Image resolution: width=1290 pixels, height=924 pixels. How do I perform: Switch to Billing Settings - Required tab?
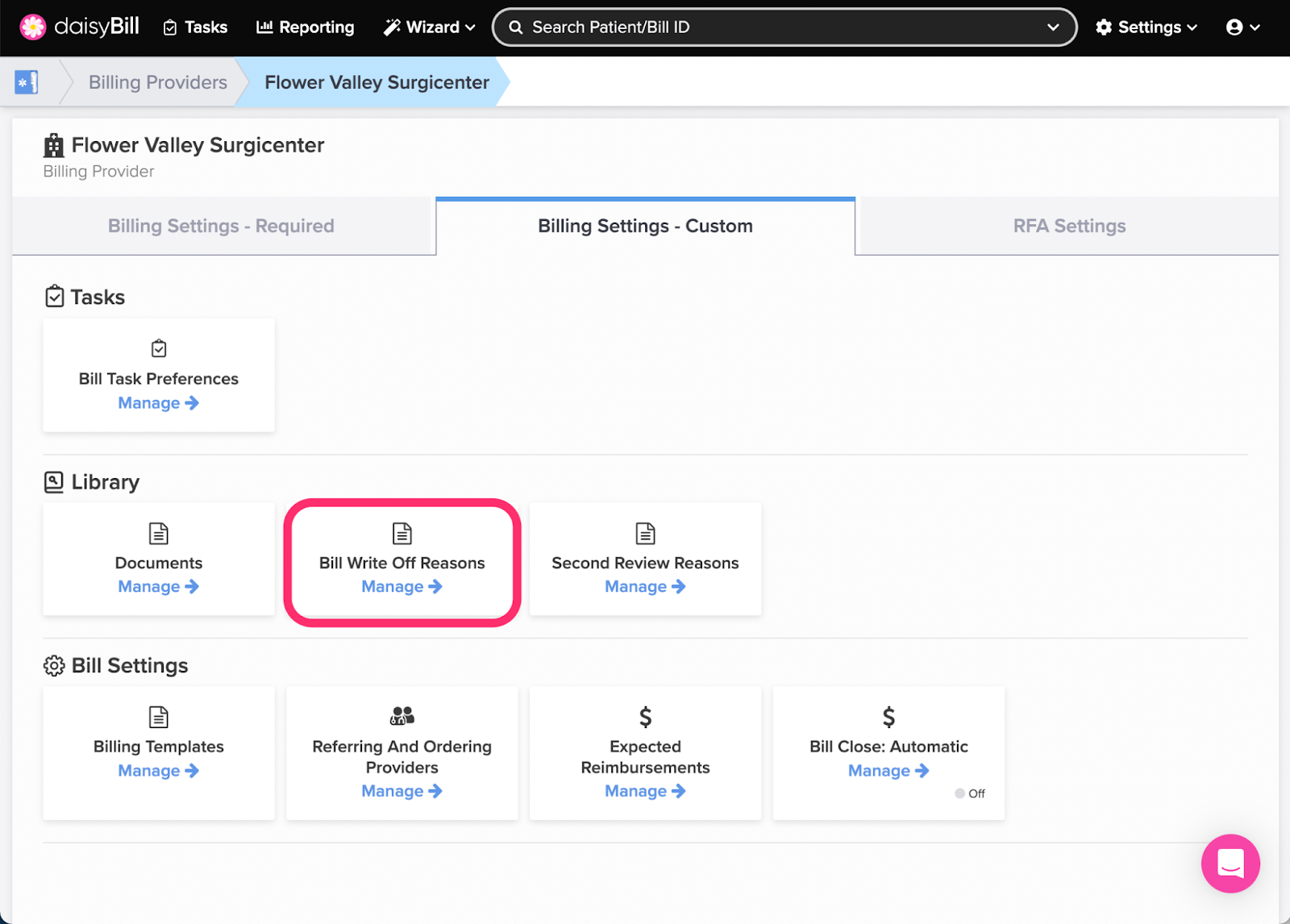[223, 227]
